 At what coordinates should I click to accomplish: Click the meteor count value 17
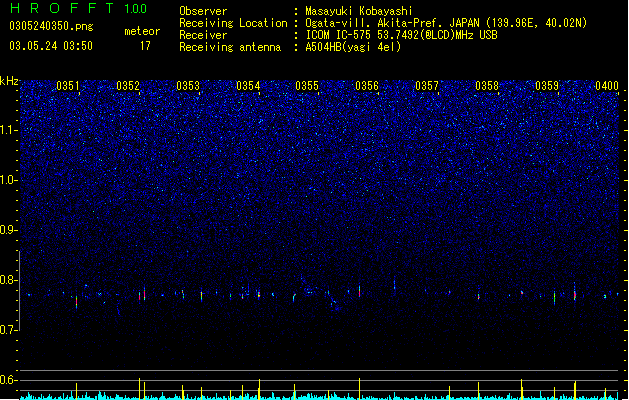click(145, 46)
